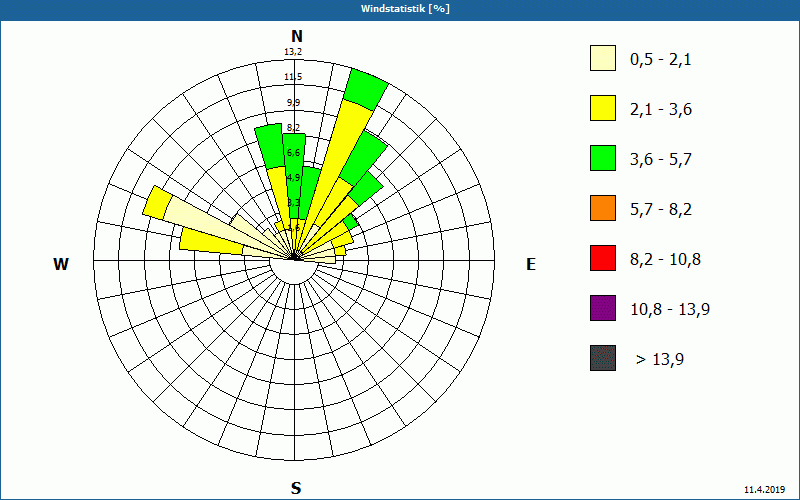Click the legend label '10,8 - 13,9'
This screenshot has height=500, width=800.
670,310
